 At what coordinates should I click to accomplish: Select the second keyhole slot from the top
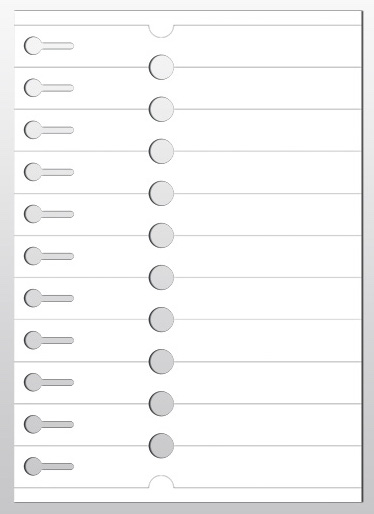49,88
